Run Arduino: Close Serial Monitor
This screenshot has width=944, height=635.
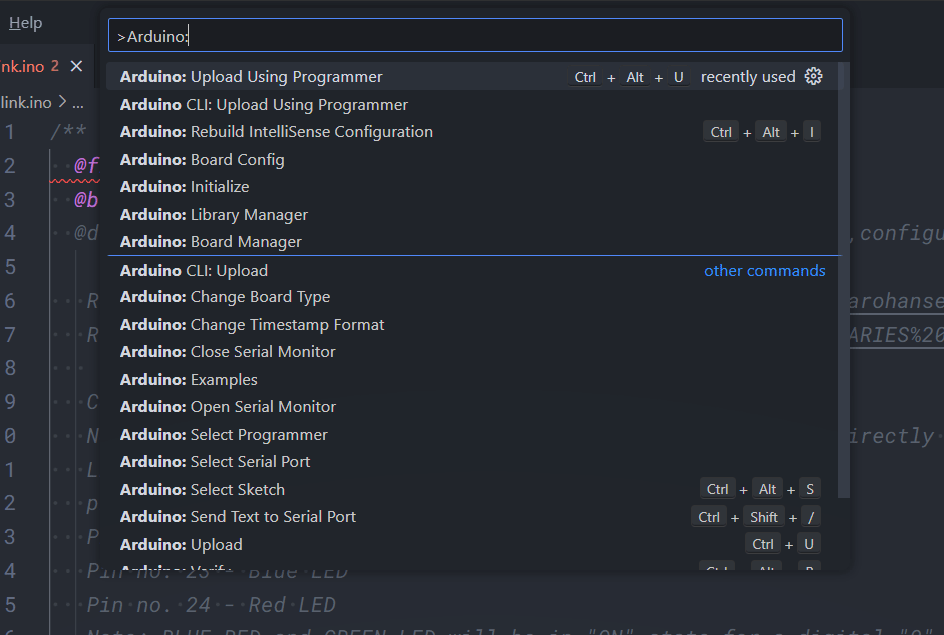[x=472, y=352]
